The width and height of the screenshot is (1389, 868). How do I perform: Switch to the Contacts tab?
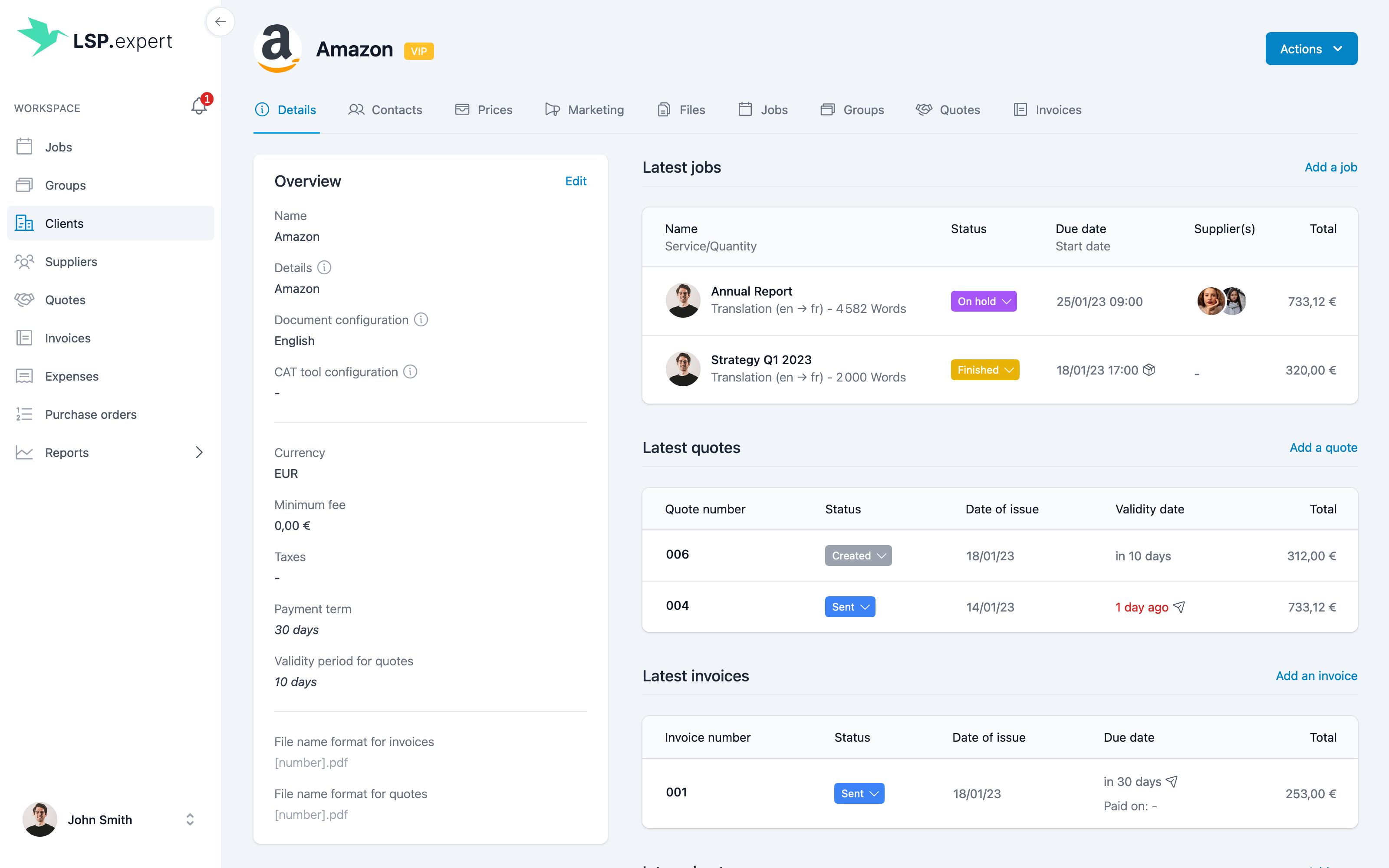tap(385, 110)
